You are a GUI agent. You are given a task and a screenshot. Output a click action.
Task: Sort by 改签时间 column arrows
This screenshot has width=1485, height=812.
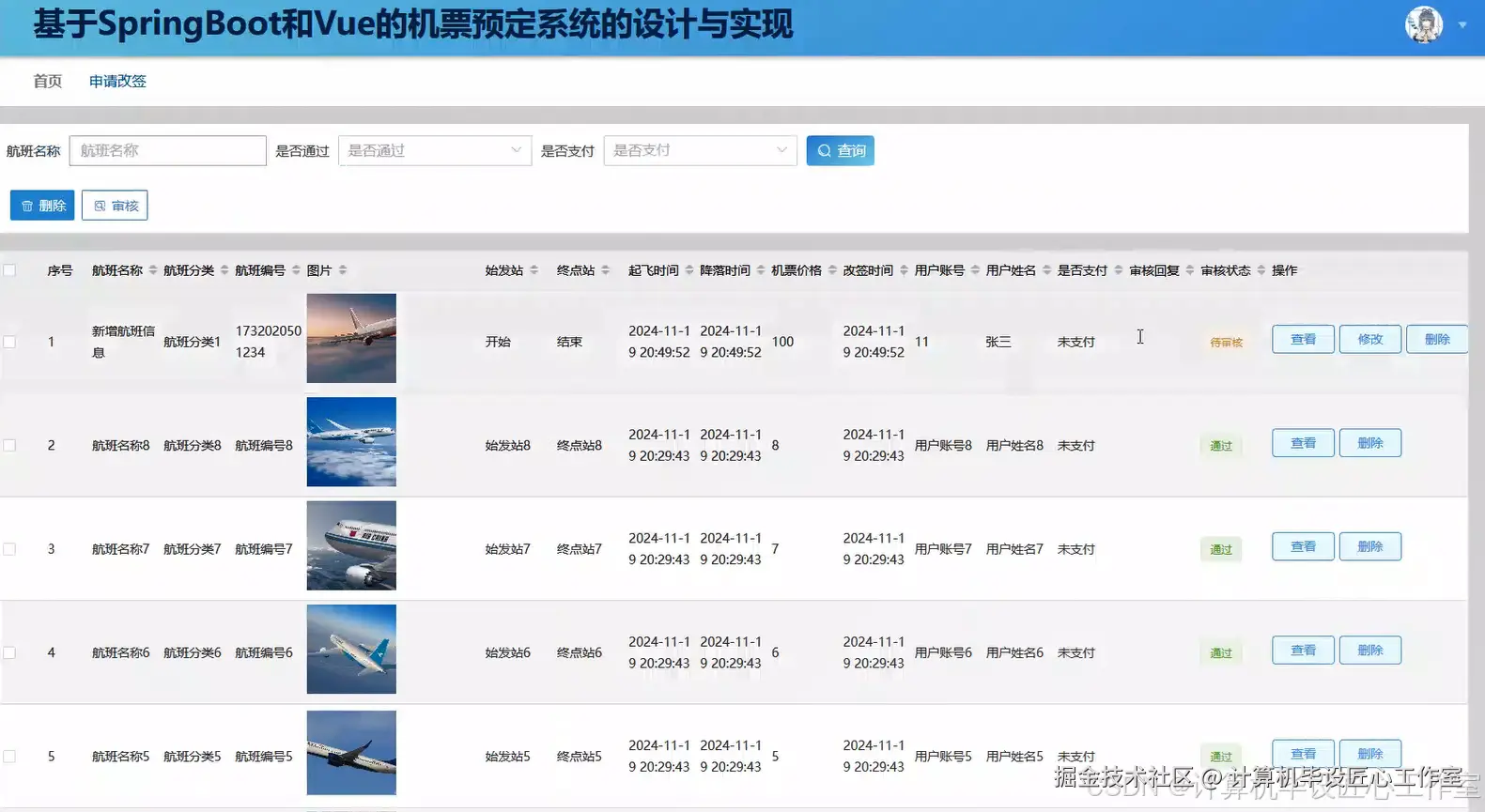[x=904, y=270]
